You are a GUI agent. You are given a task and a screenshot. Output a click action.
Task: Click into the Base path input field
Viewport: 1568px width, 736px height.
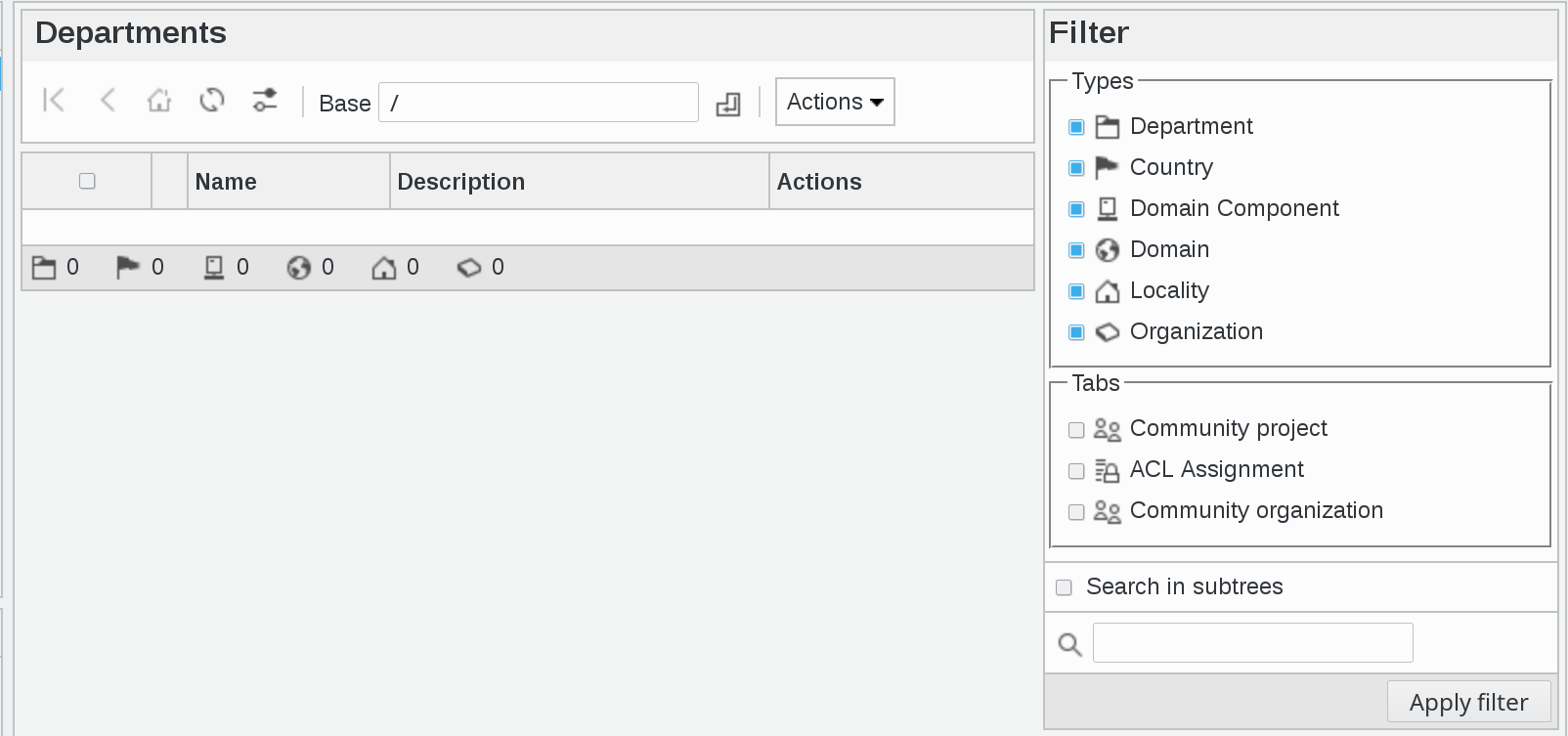539,103
